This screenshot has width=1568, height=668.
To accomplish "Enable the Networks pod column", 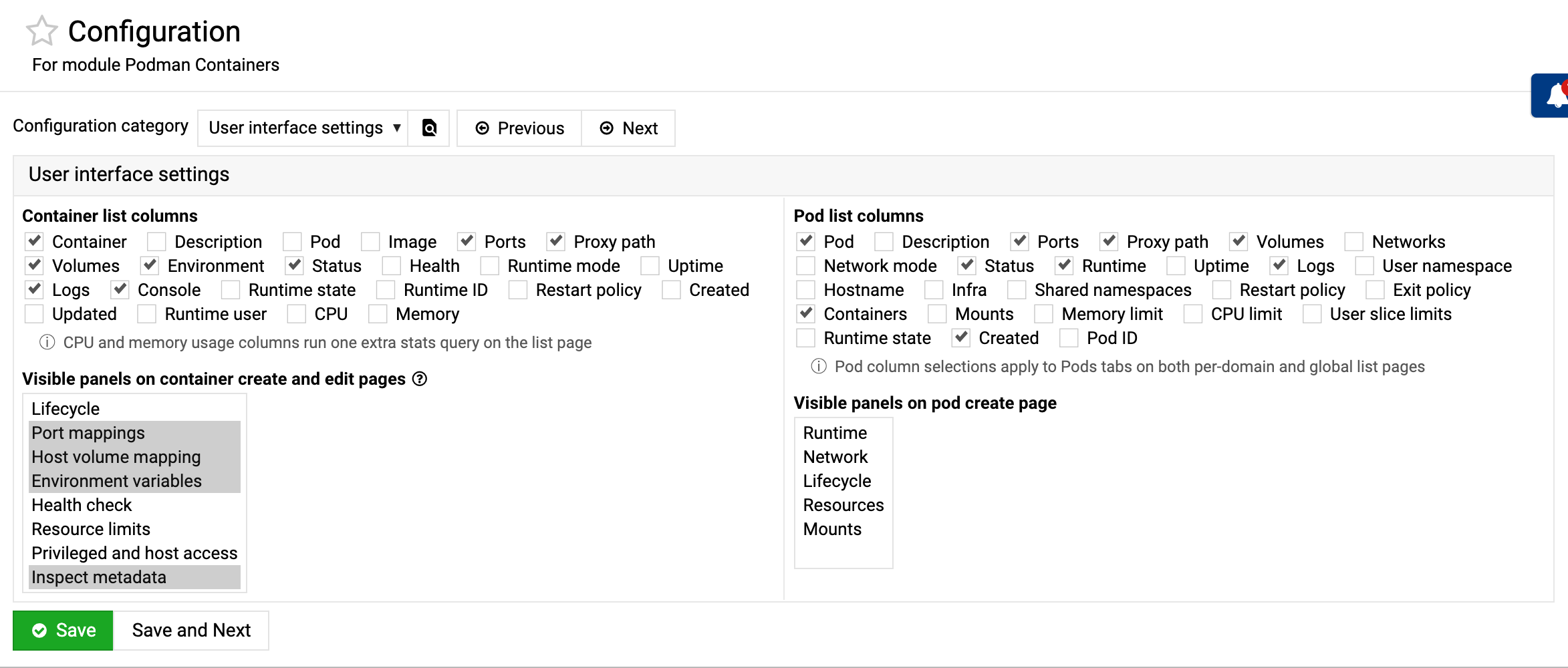I will click(1354, 242).
